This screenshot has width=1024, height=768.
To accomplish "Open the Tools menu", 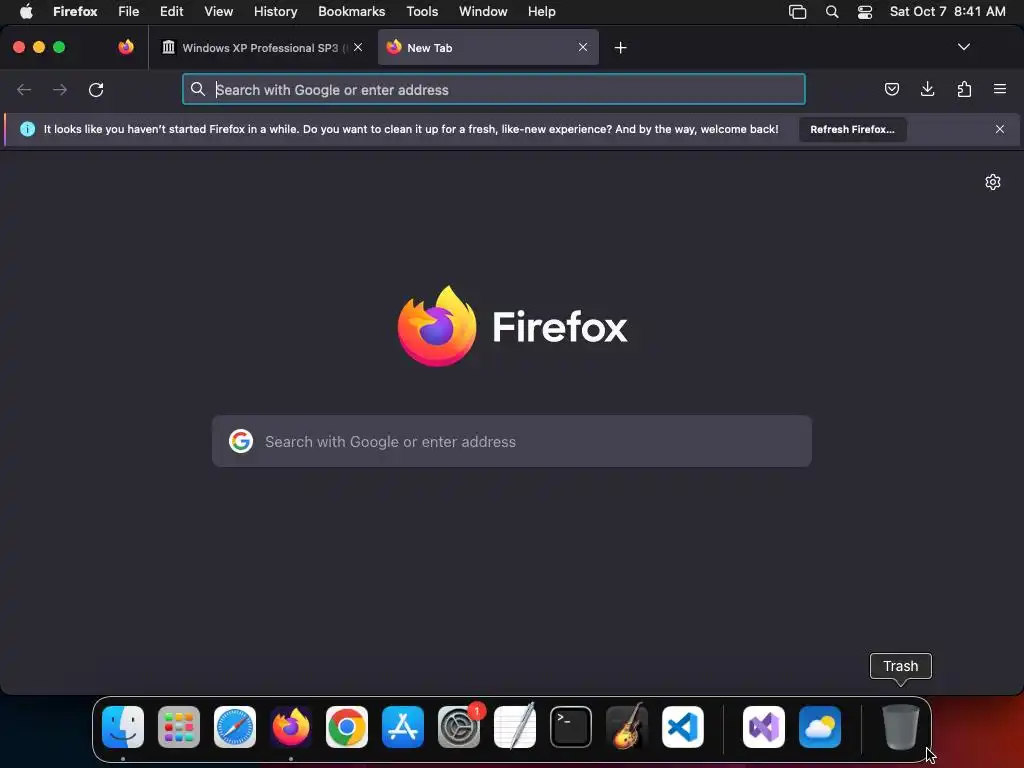I will [422, 11].
